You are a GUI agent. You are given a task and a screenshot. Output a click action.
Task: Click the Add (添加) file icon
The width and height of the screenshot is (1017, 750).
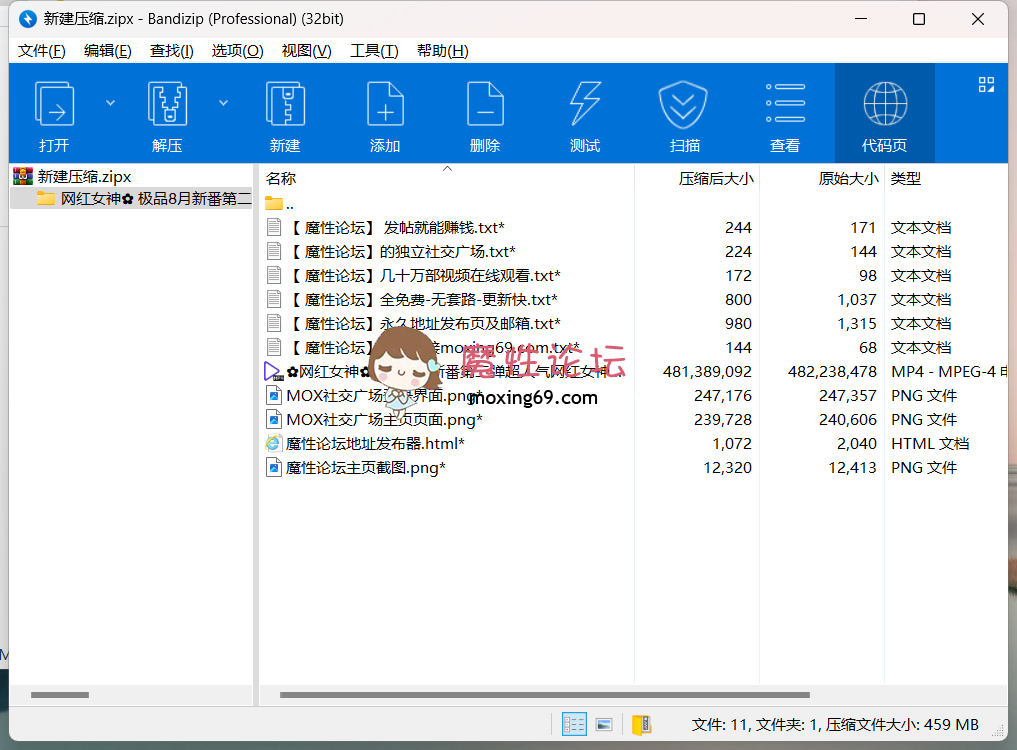click(x=385, y=104)
